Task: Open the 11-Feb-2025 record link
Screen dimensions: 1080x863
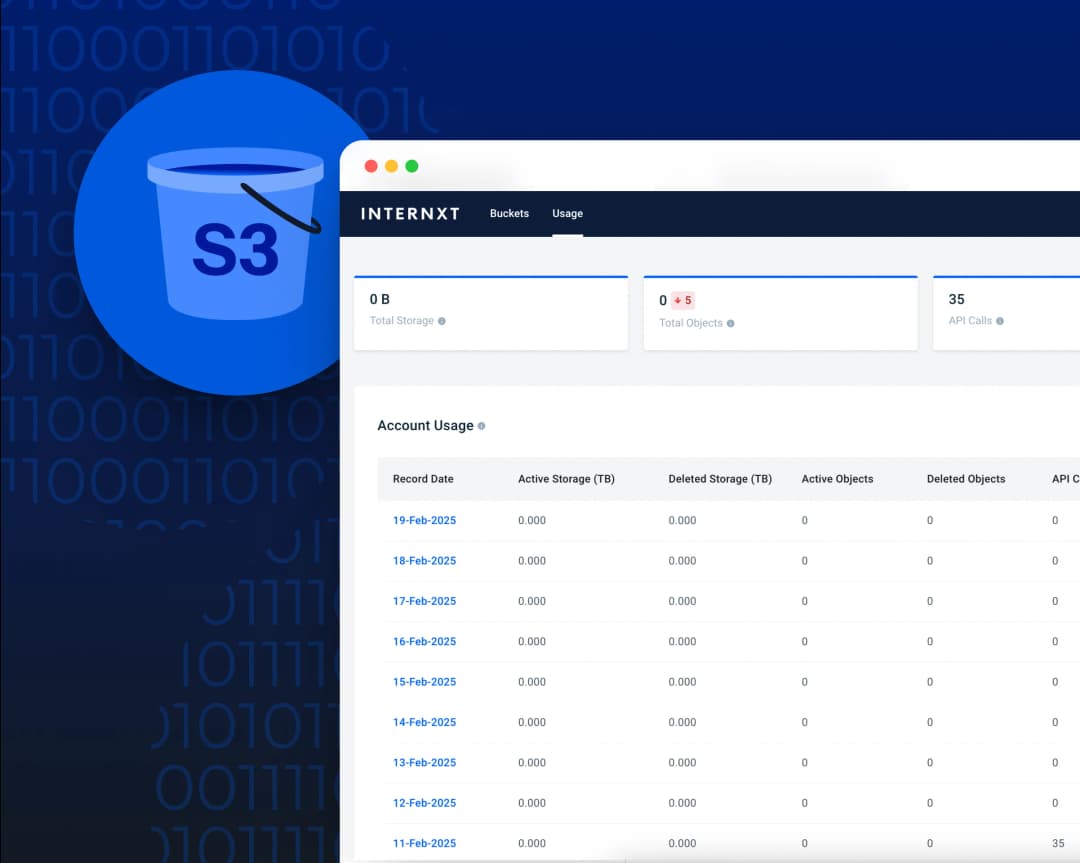Action: pos(424,843)
